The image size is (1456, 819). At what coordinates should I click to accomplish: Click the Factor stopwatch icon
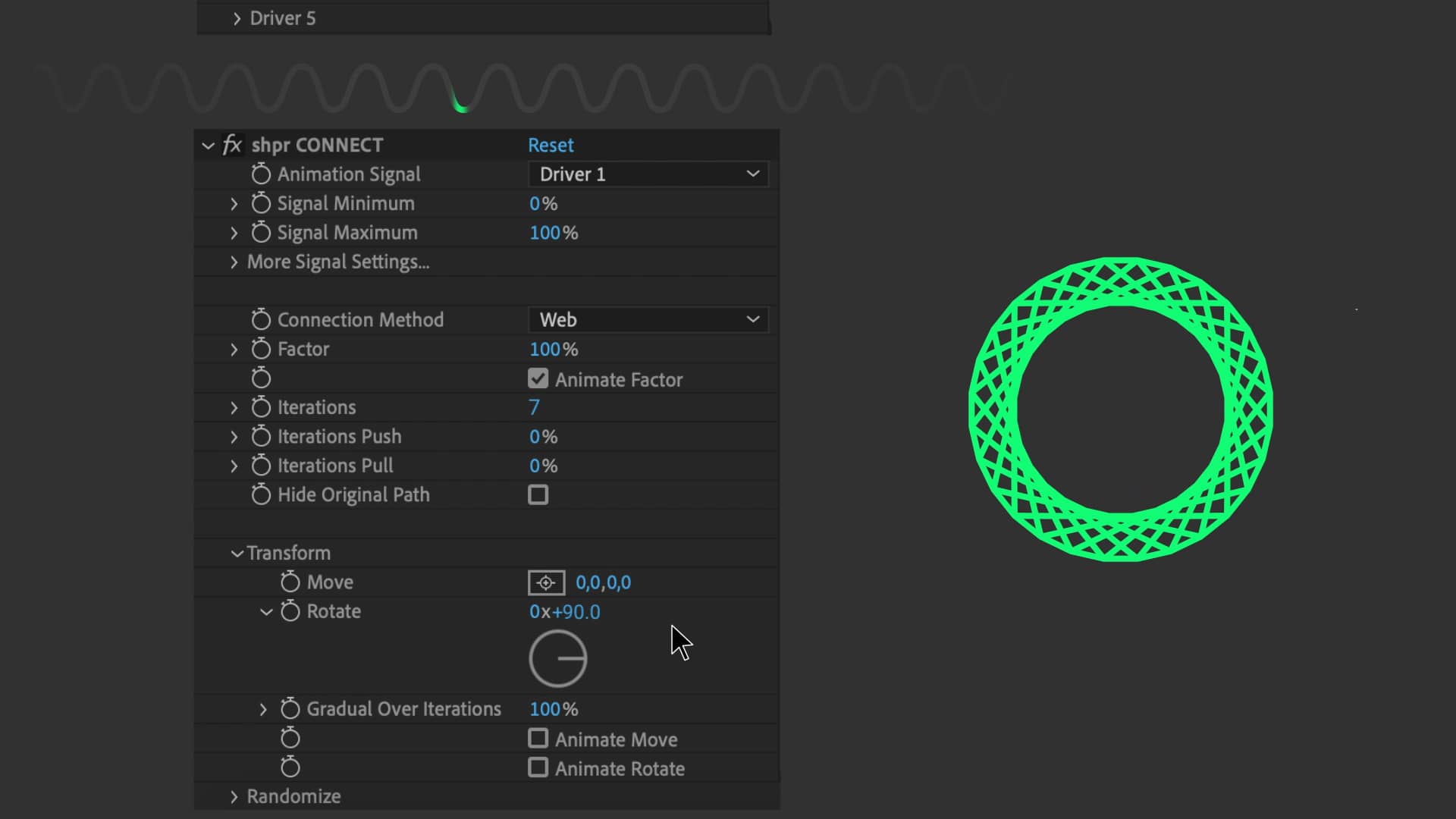point(261,349)
